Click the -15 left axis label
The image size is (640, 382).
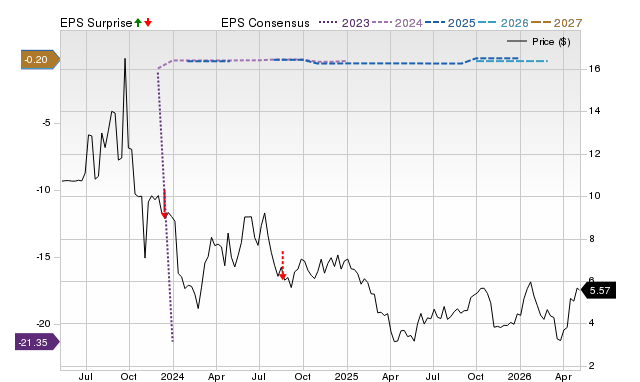[43, 257]
